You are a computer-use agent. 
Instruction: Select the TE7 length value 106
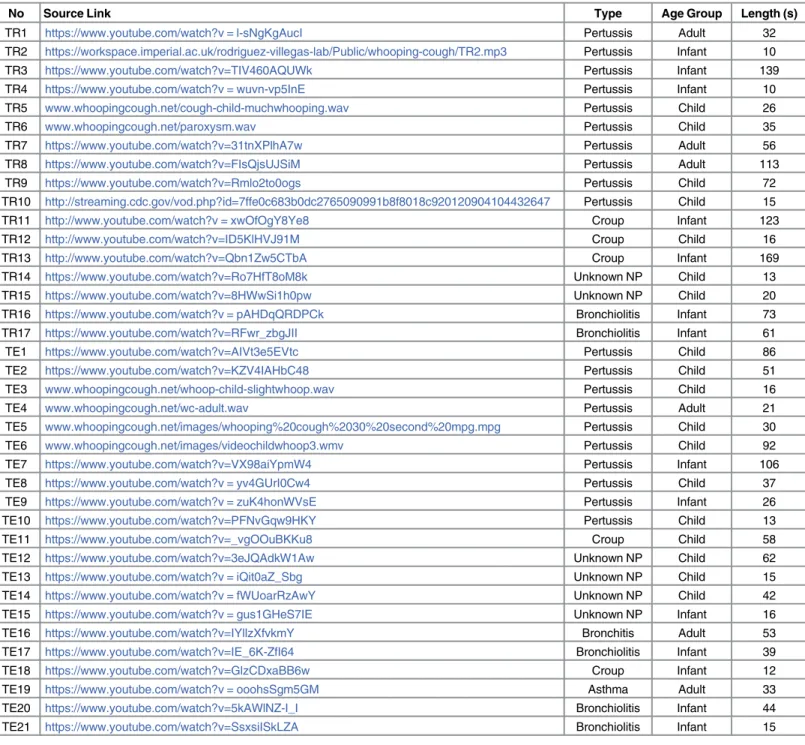coord(769,464)
